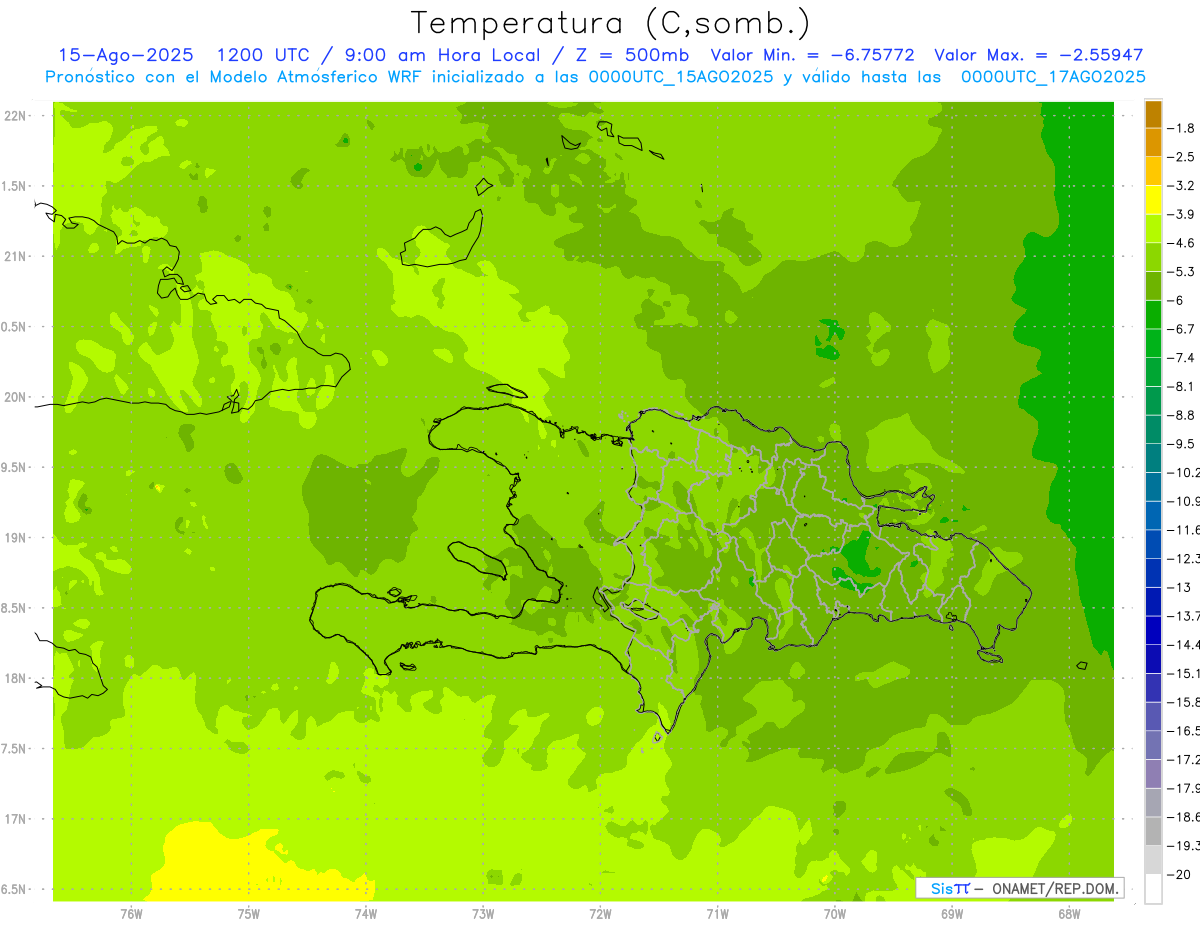The height and width of the screenshot is (927, 1200).
Task: Click the yellow legend band between -3.2 and -3.9
Action: (x=1153, y=200)
